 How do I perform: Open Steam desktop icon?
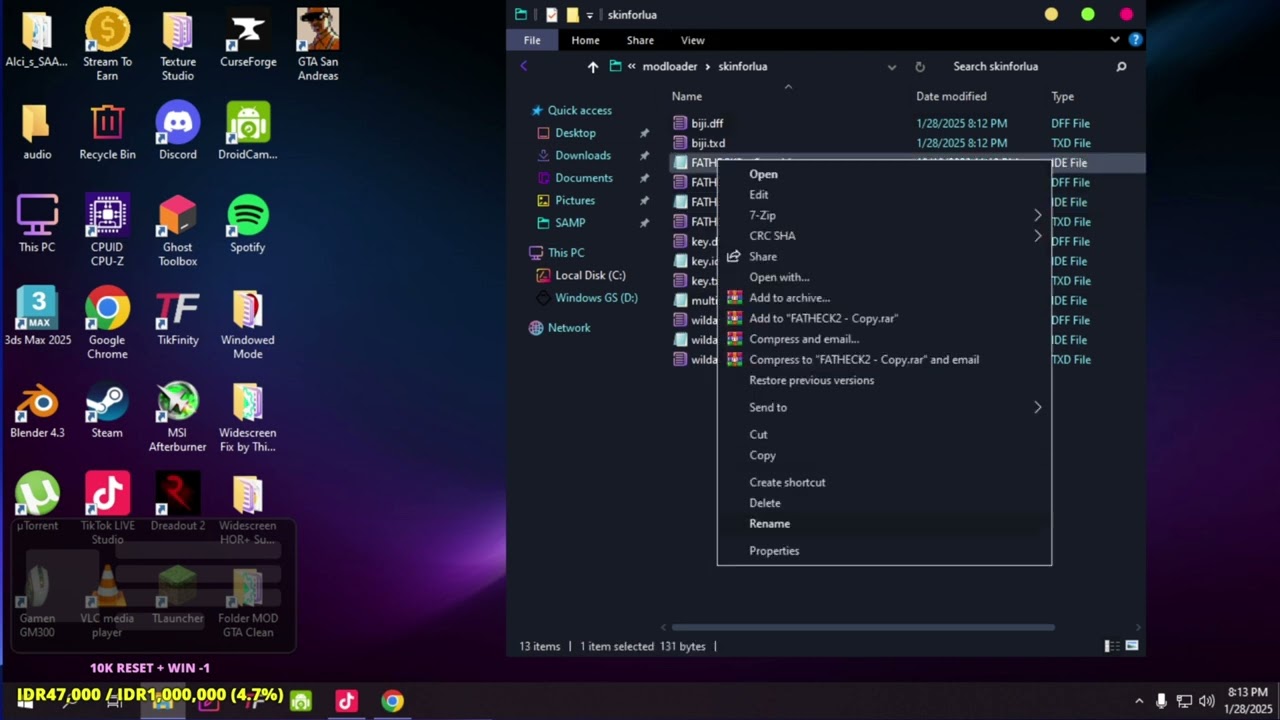pos(107,410)
